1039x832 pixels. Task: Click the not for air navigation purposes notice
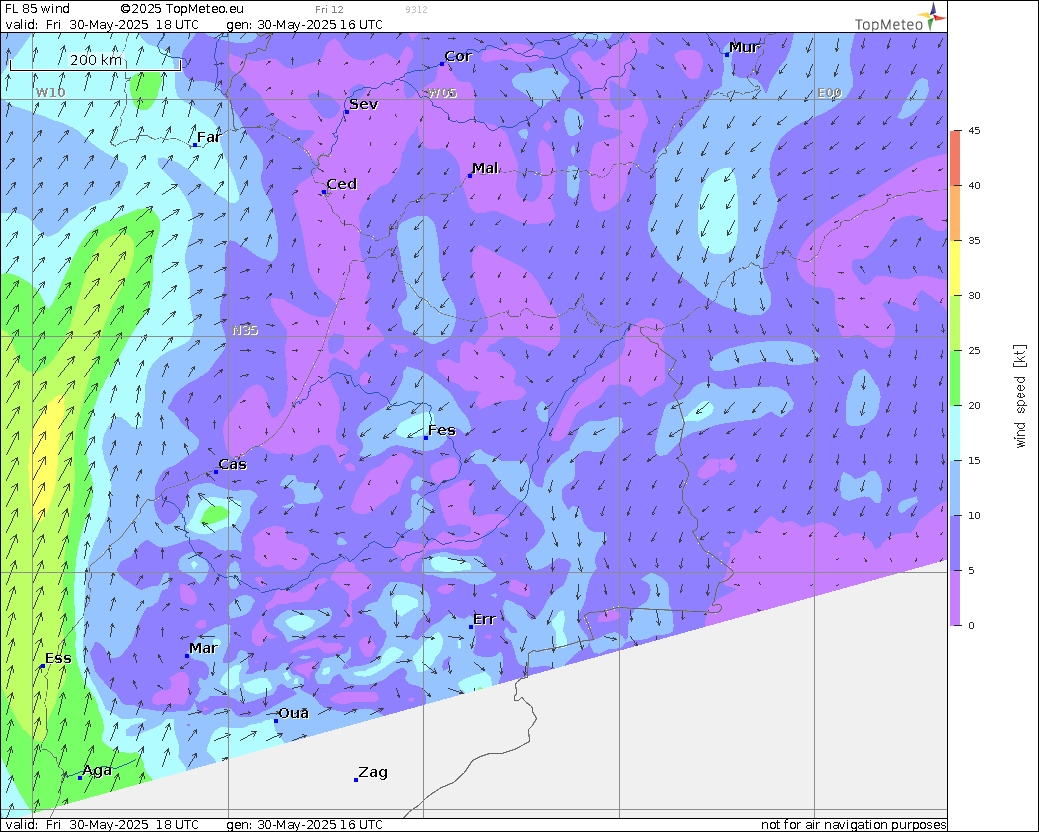tap(853, 825)
